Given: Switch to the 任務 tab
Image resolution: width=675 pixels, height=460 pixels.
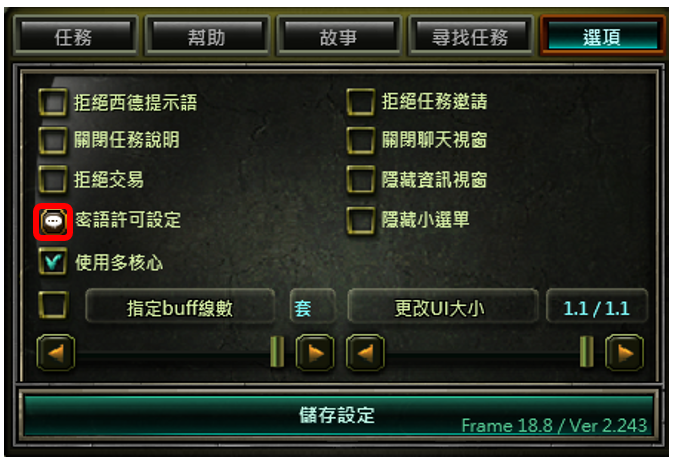Looking at the screenshot, I should (x=75, y=36).
